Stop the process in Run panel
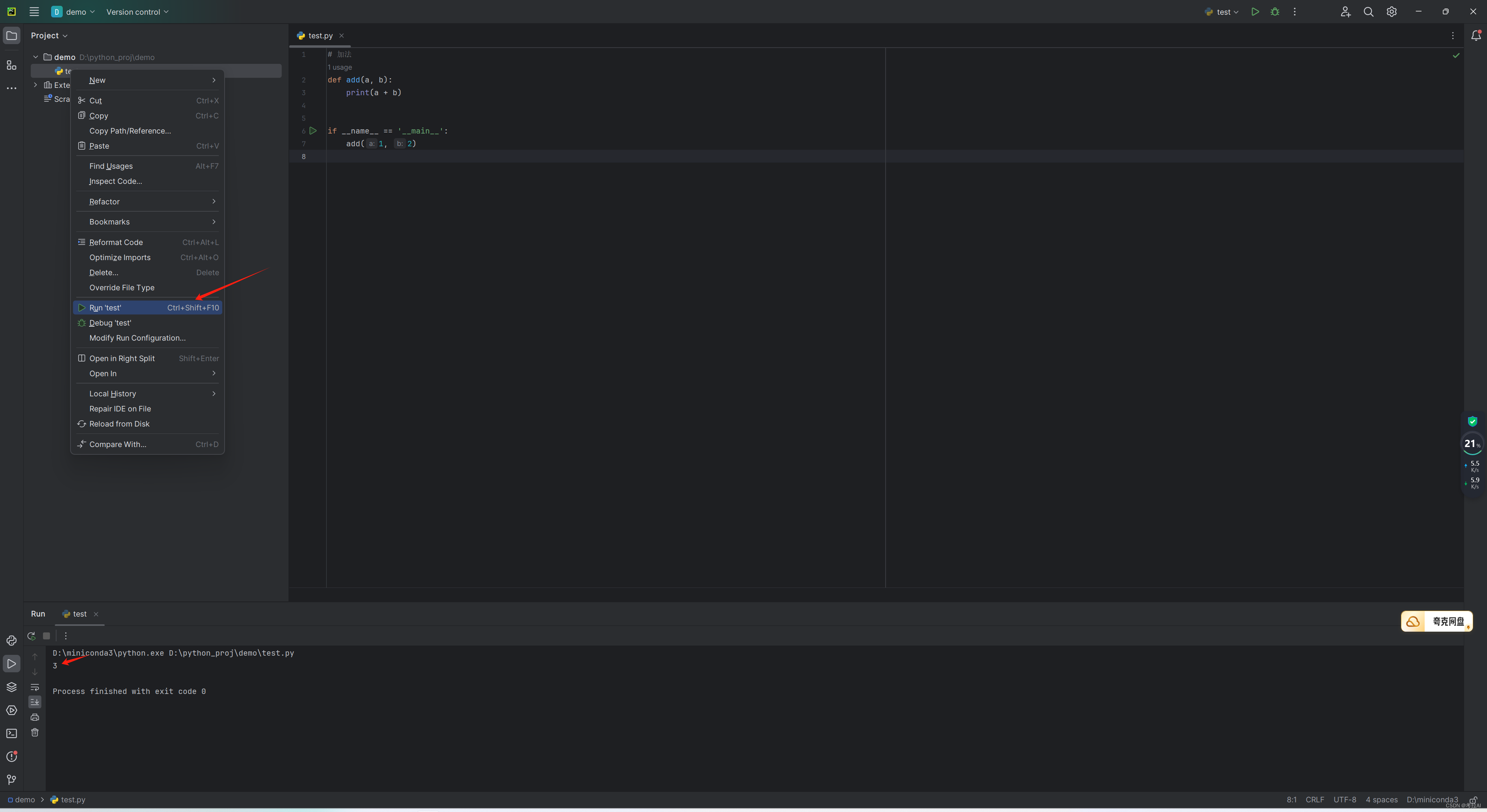 [x=47, y=636]
